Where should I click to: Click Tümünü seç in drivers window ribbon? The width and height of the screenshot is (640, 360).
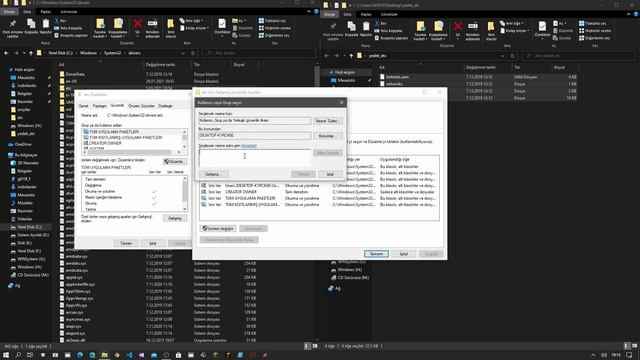(272, 20)
